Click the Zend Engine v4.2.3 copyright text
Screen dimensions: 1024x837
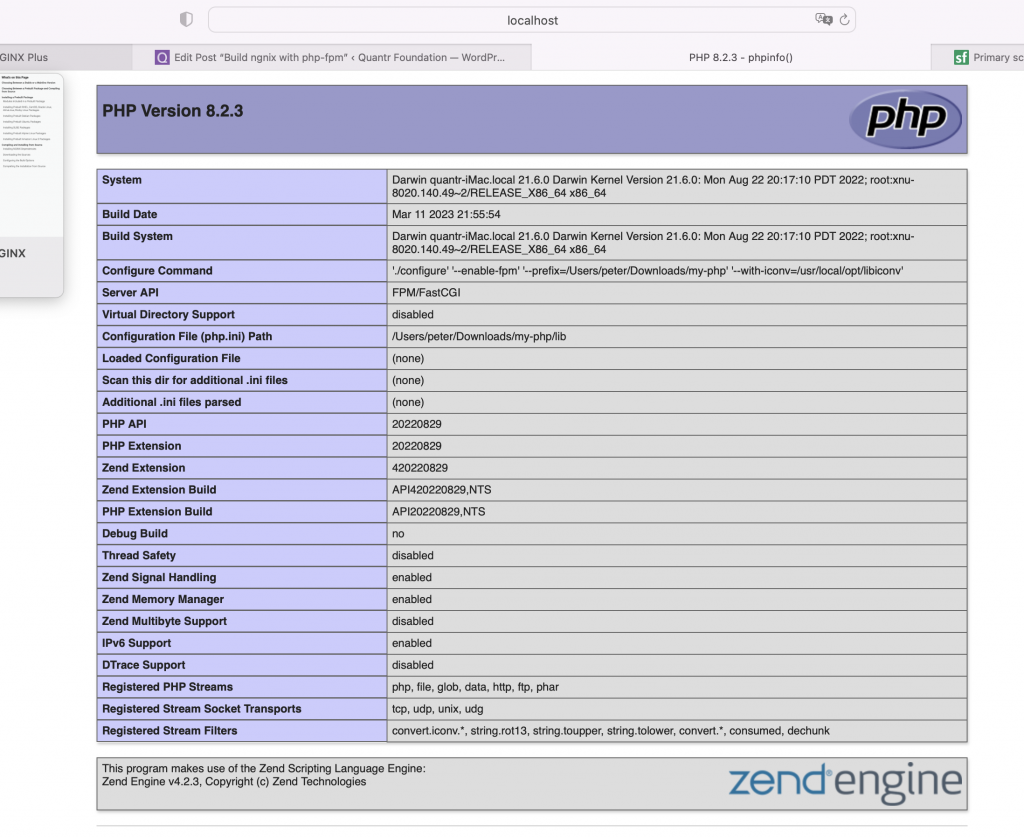tap(234, 782)
